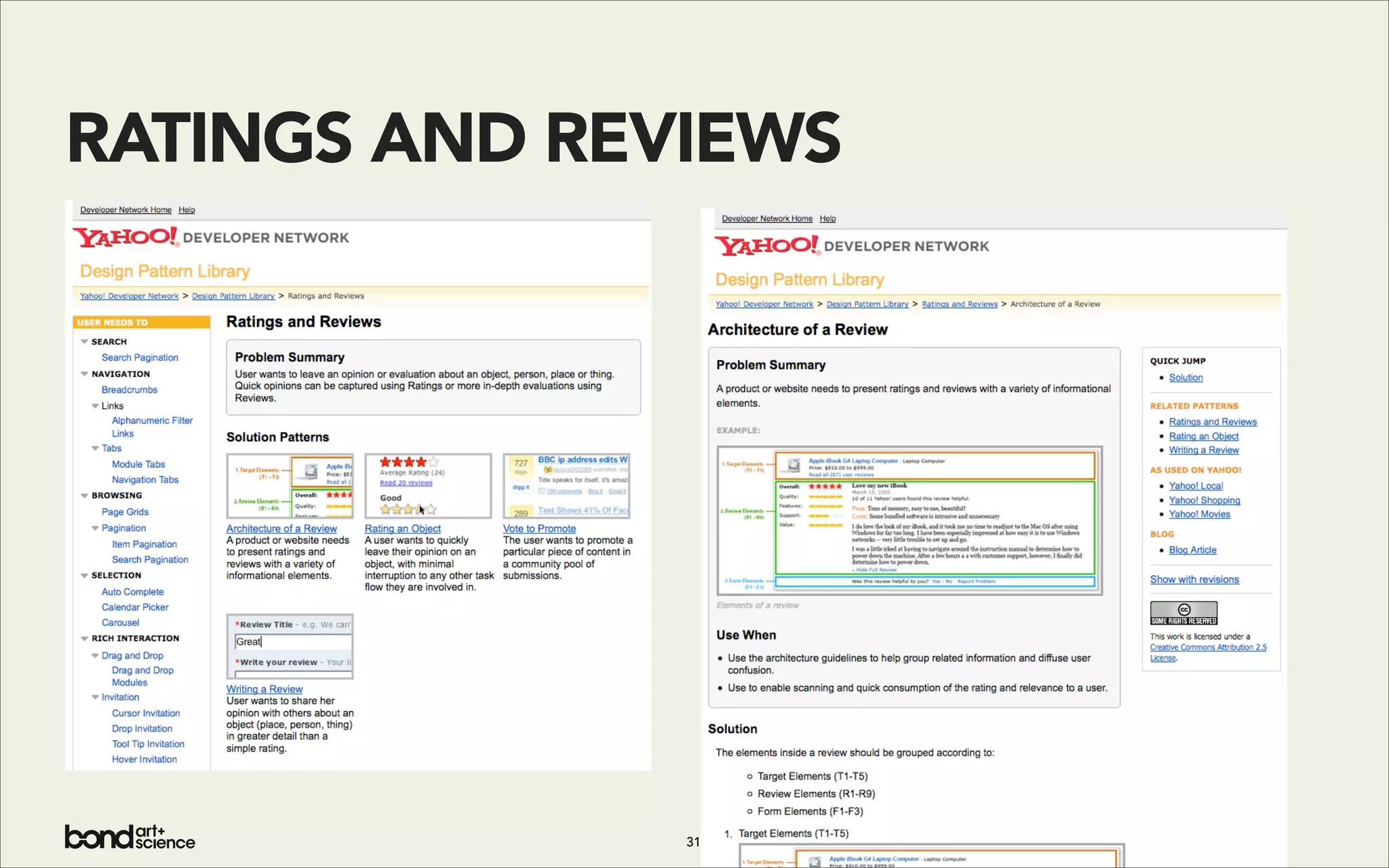Click Design Pattern Library breadcrumb in left page
The height and width of the screenshot is (868, 1389).
click(233, 296)
